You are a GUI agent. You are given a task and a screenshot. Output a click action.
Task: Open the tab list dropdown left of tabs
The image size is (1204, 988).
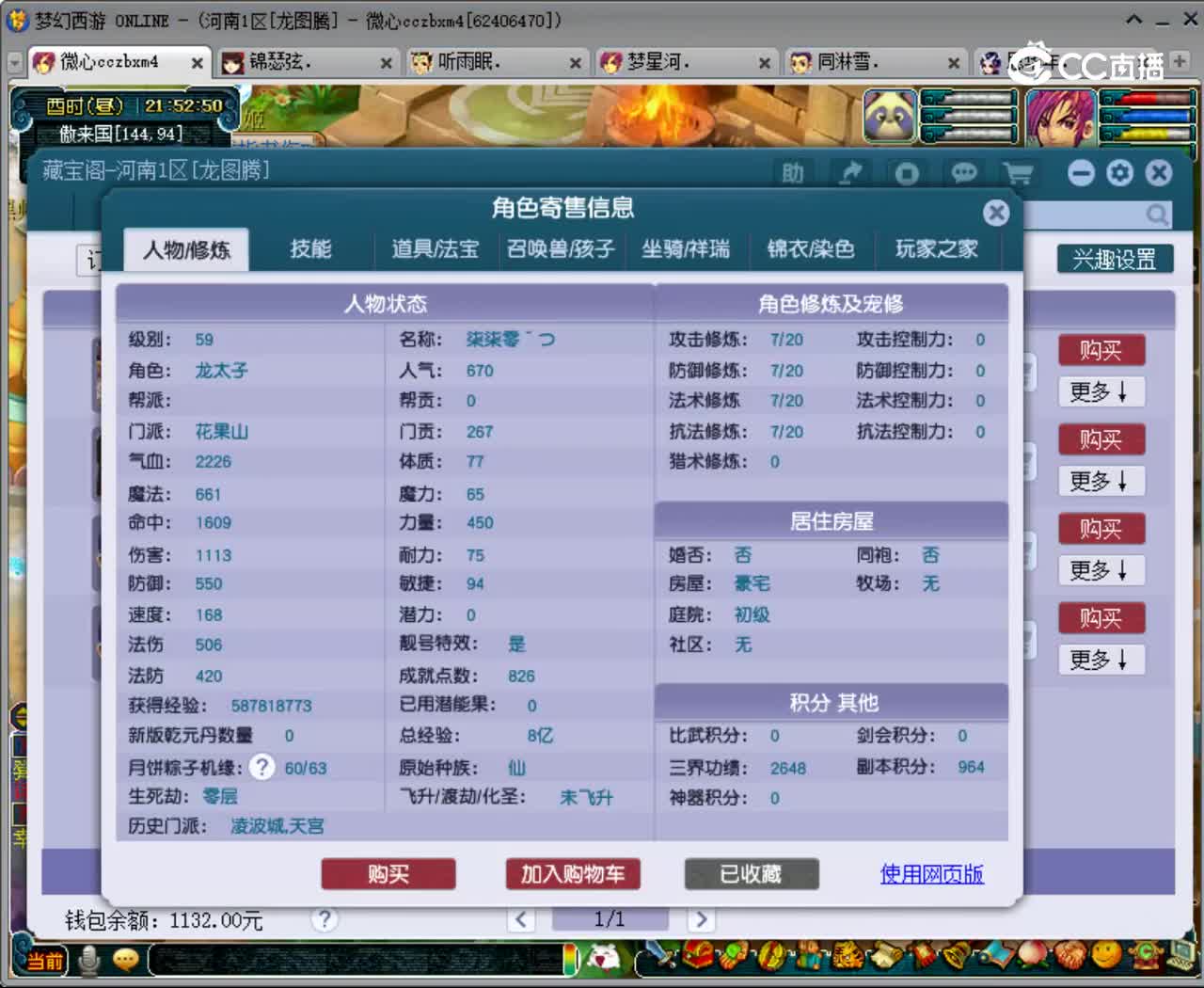(14, 63)
